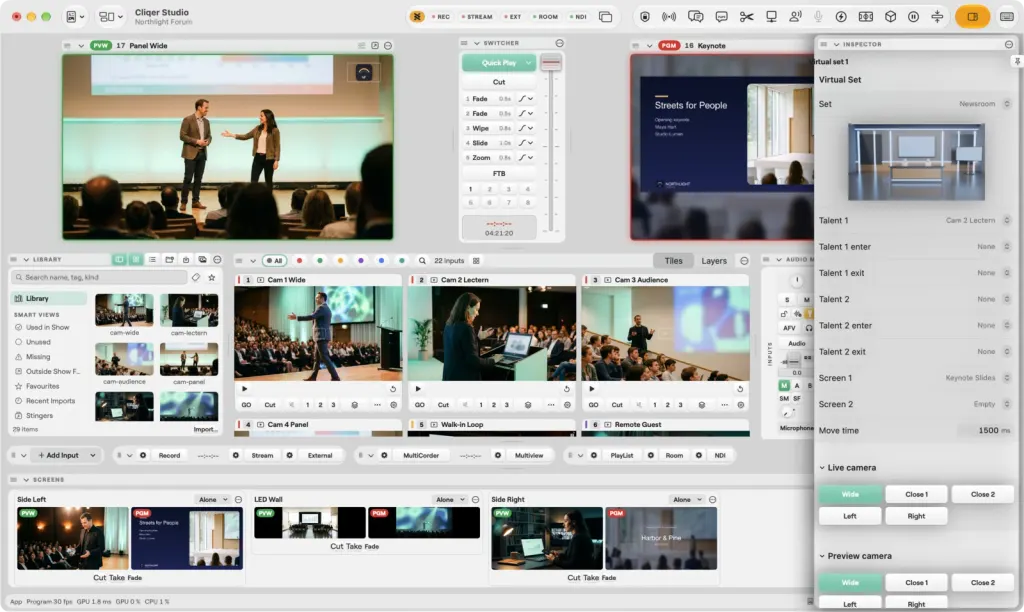Image resolution: width=1024 pixels, height=612 pixels.
Task: Click the FTB button in Switcher
Action: pyautogui.click(x=499, y=174)
